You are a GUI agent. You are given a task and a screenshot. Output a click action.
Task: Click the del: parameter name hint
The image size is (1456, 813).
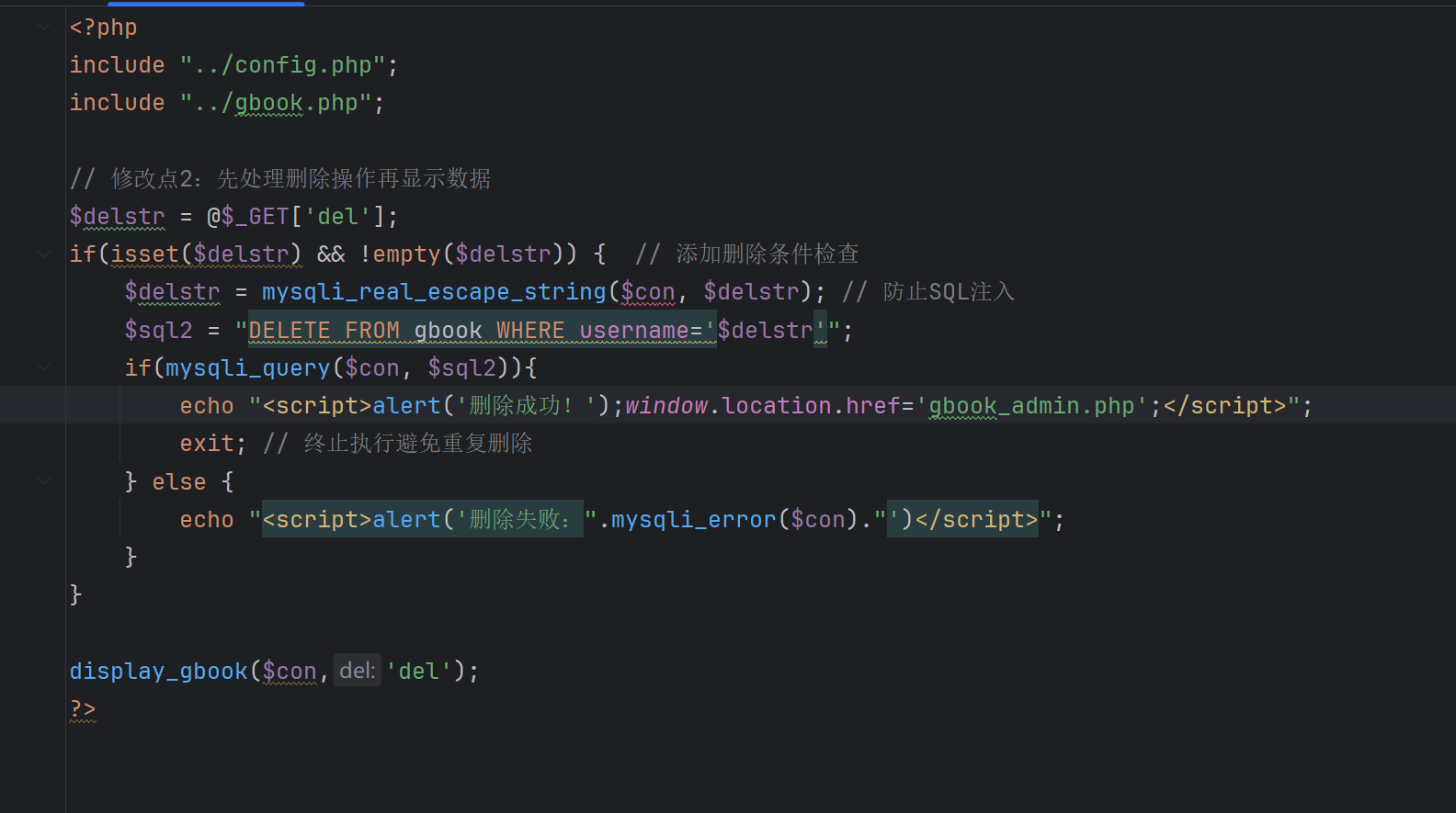pyautogui.click(x=358, y=671)
